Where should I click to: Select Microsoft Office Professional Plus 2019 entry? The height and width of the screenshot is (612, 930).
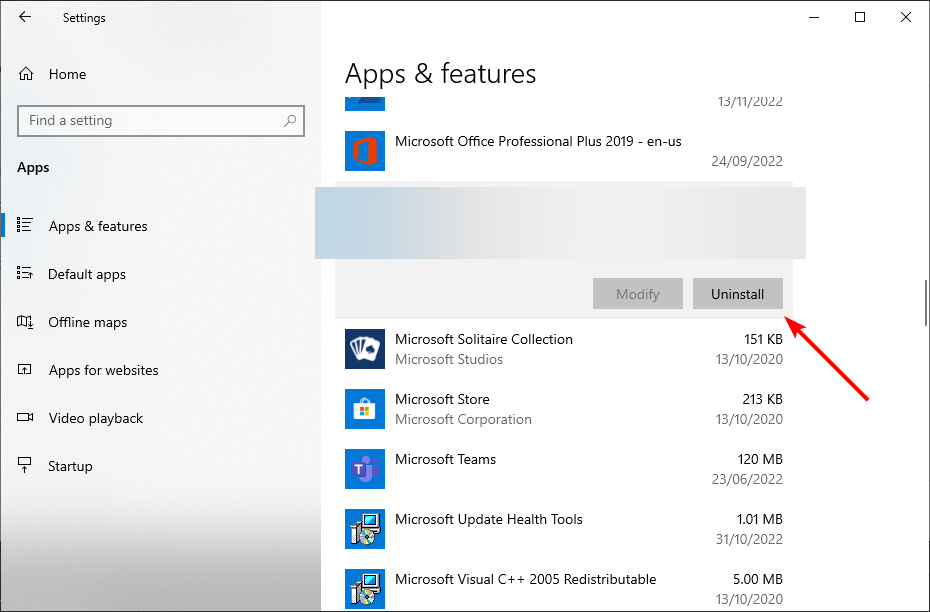538,141
